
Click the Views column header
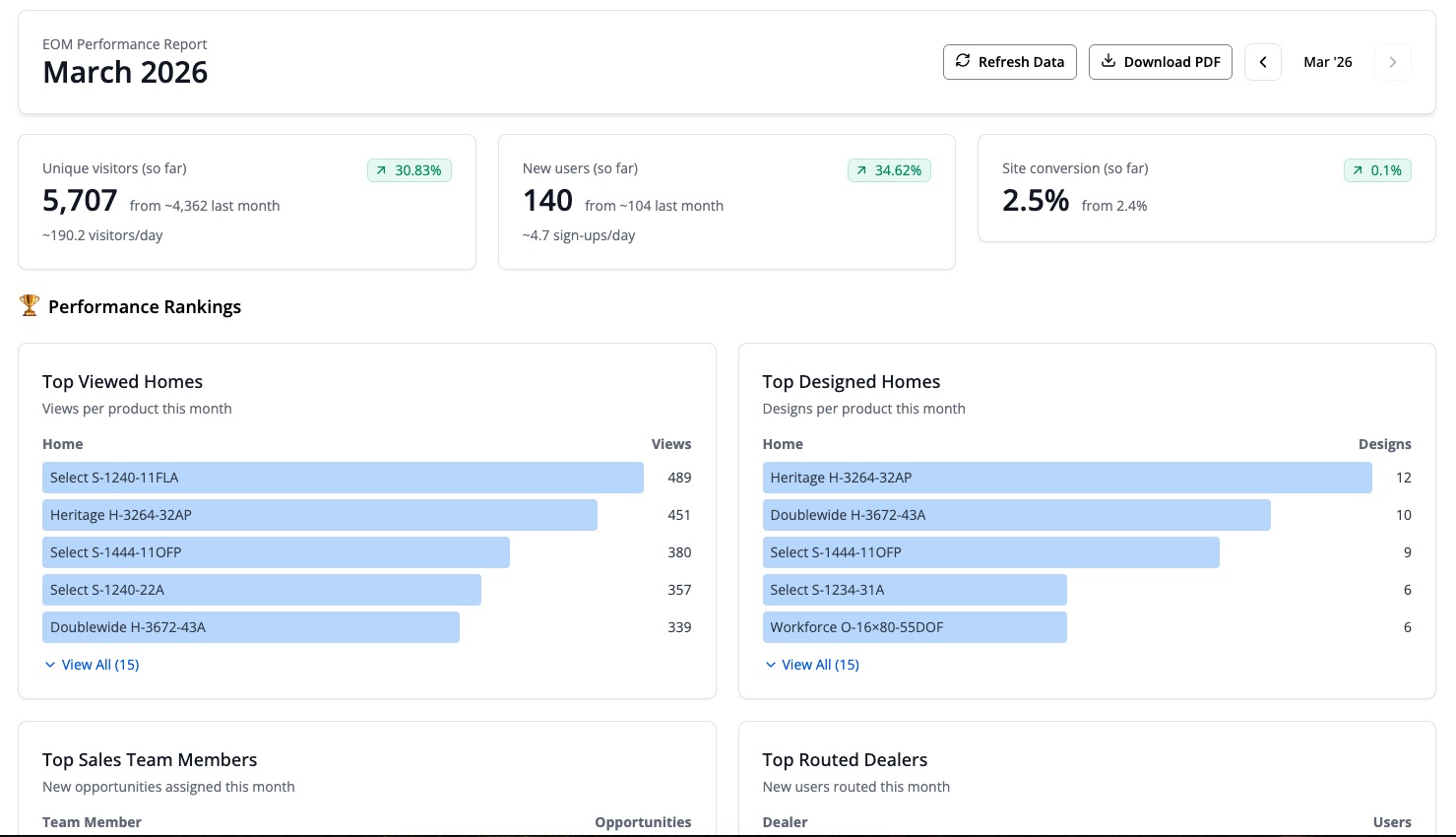670,444
